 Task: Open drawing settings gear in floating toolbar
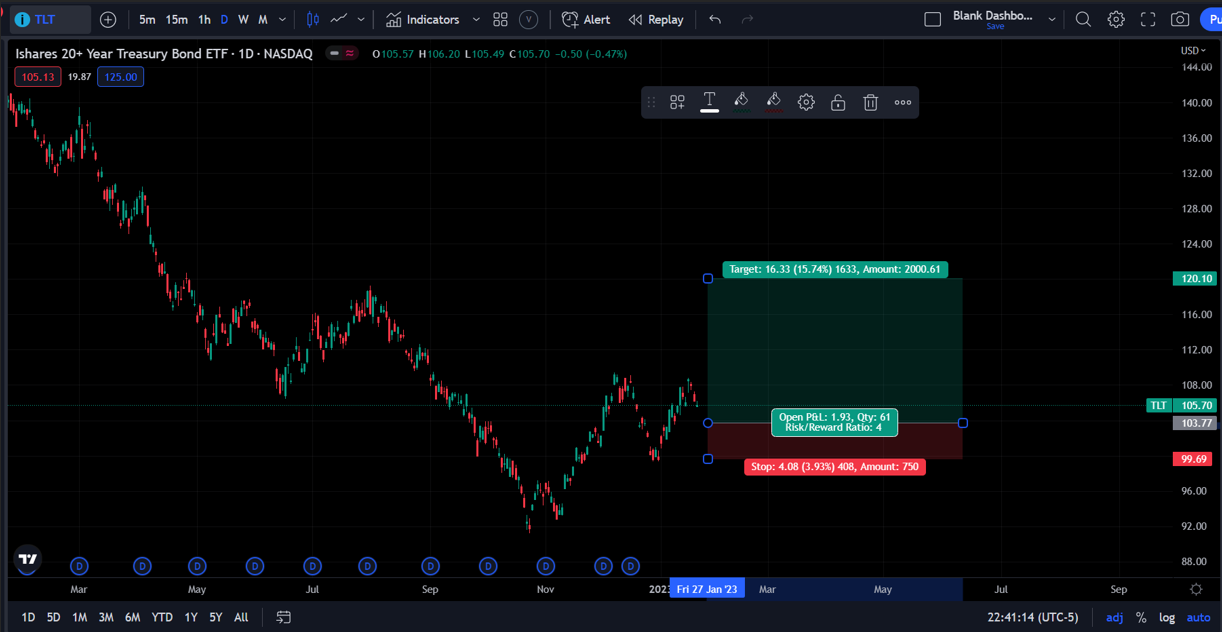pyautogui.click(x=806, y=102)
